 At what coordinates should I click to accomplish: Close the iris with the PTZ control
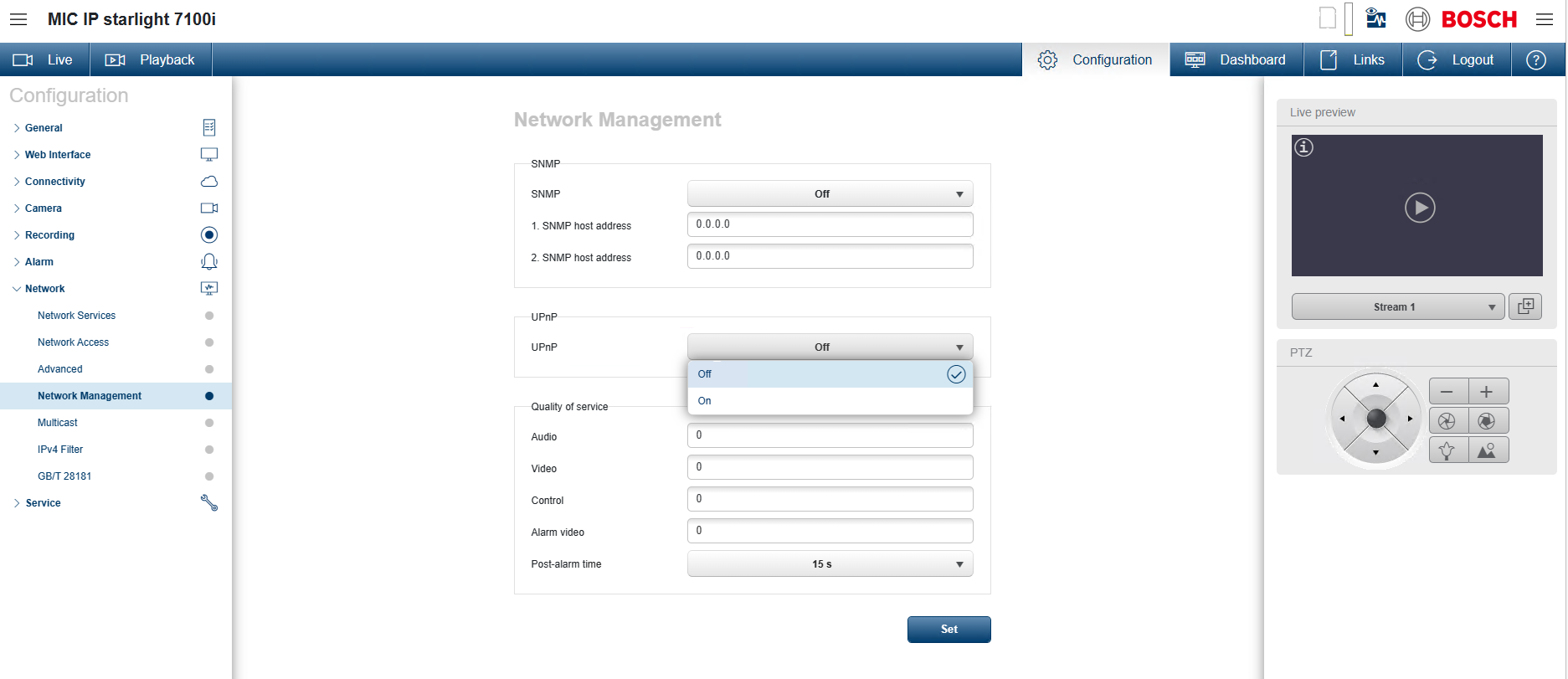coord(1448,420)
